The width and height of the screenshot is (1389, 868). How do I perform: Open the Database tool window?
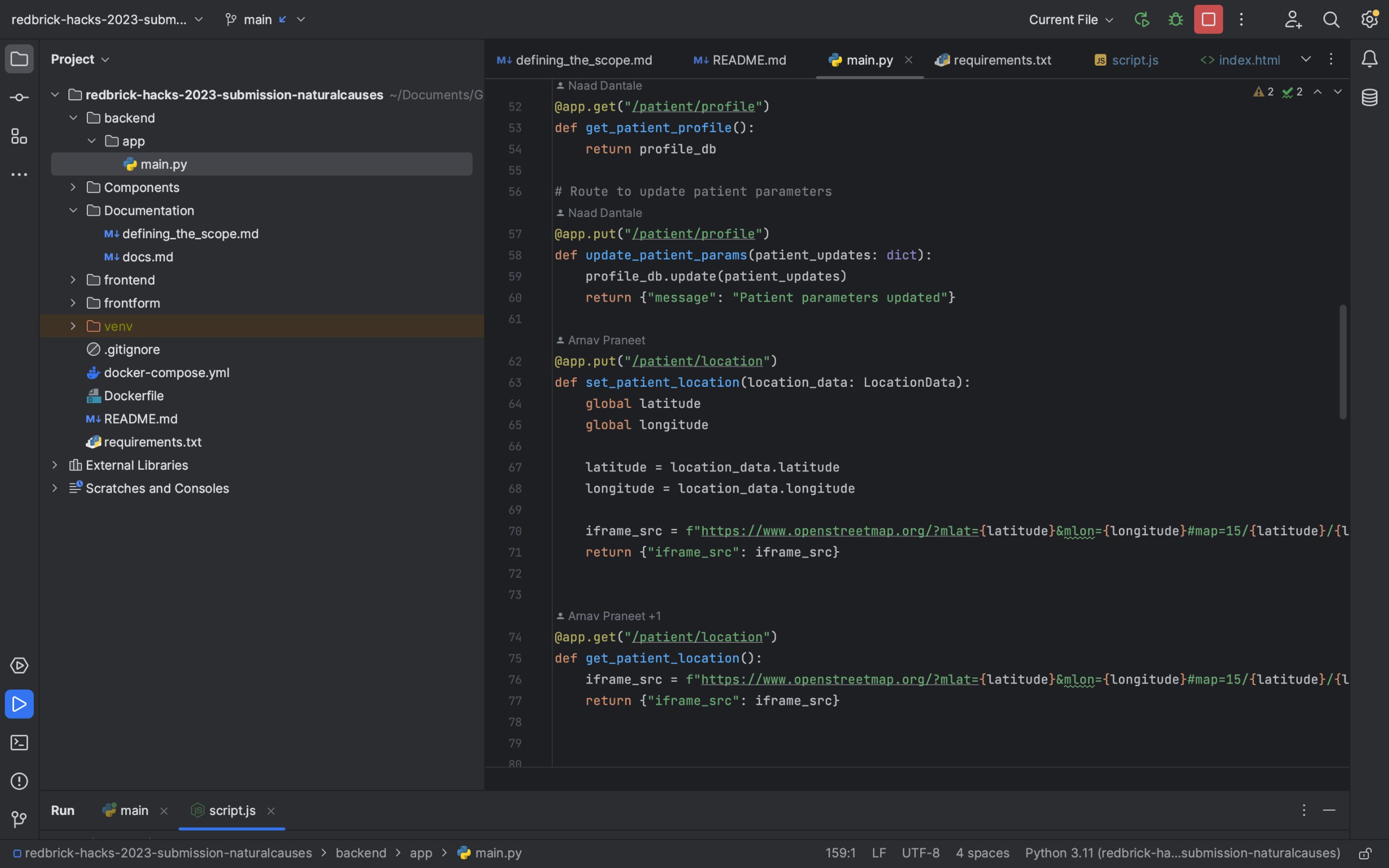(1369, 98)
